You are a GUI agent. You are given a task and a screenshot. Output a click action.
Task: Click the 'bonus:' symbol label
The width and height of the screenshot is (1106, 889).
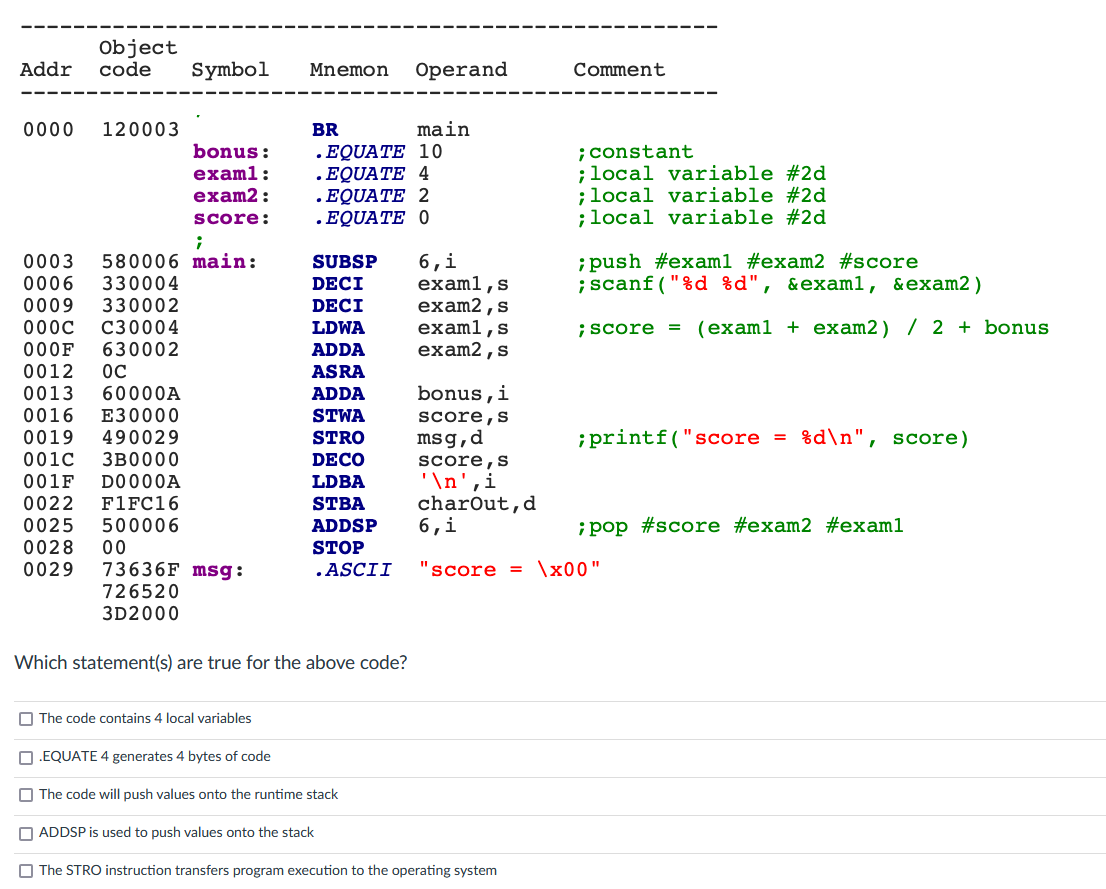pos(231,152)
